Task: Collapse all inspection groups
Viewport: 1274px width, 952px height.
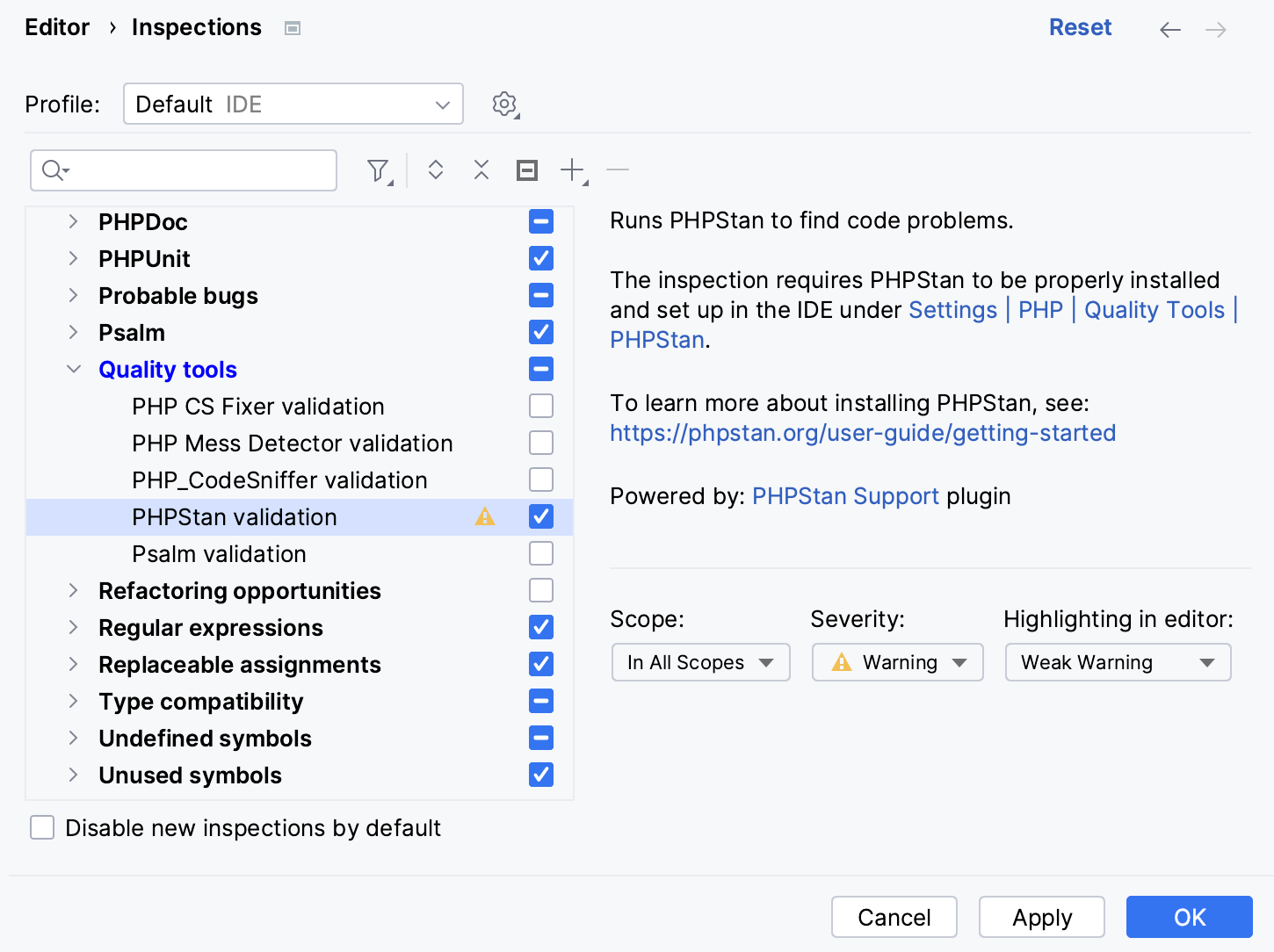Action: 481,169
